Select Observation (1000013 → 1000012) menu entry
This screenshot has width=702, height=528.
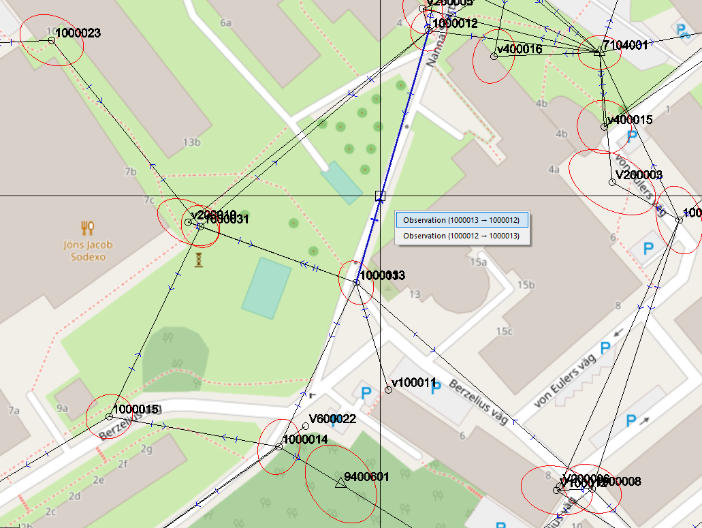pos(461,220)
